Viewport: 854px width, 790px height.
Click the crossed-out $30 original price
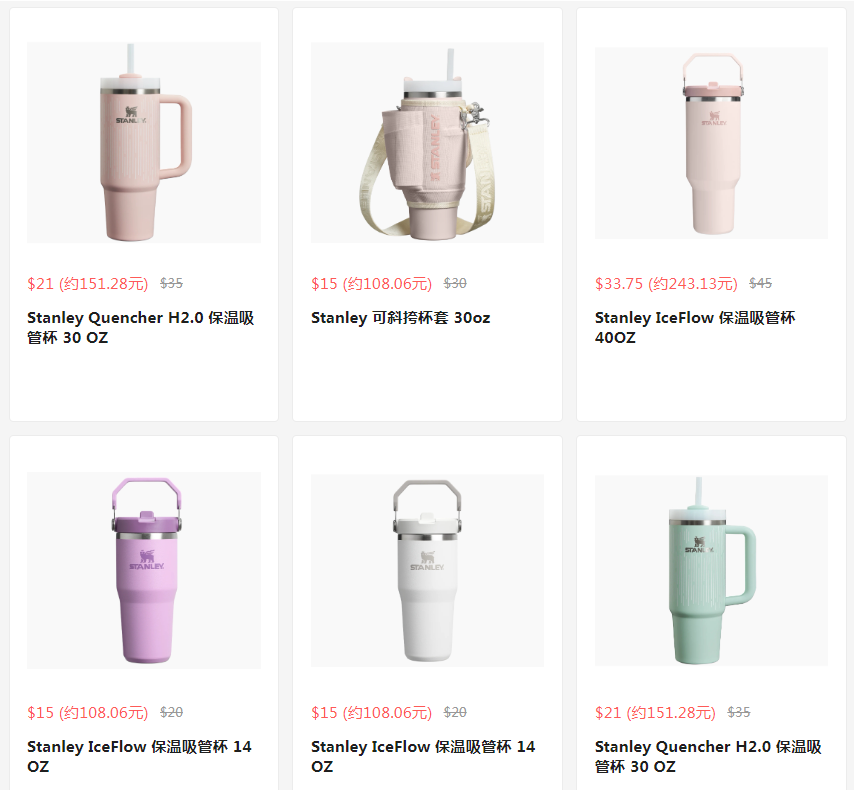[x=455, y=283]
